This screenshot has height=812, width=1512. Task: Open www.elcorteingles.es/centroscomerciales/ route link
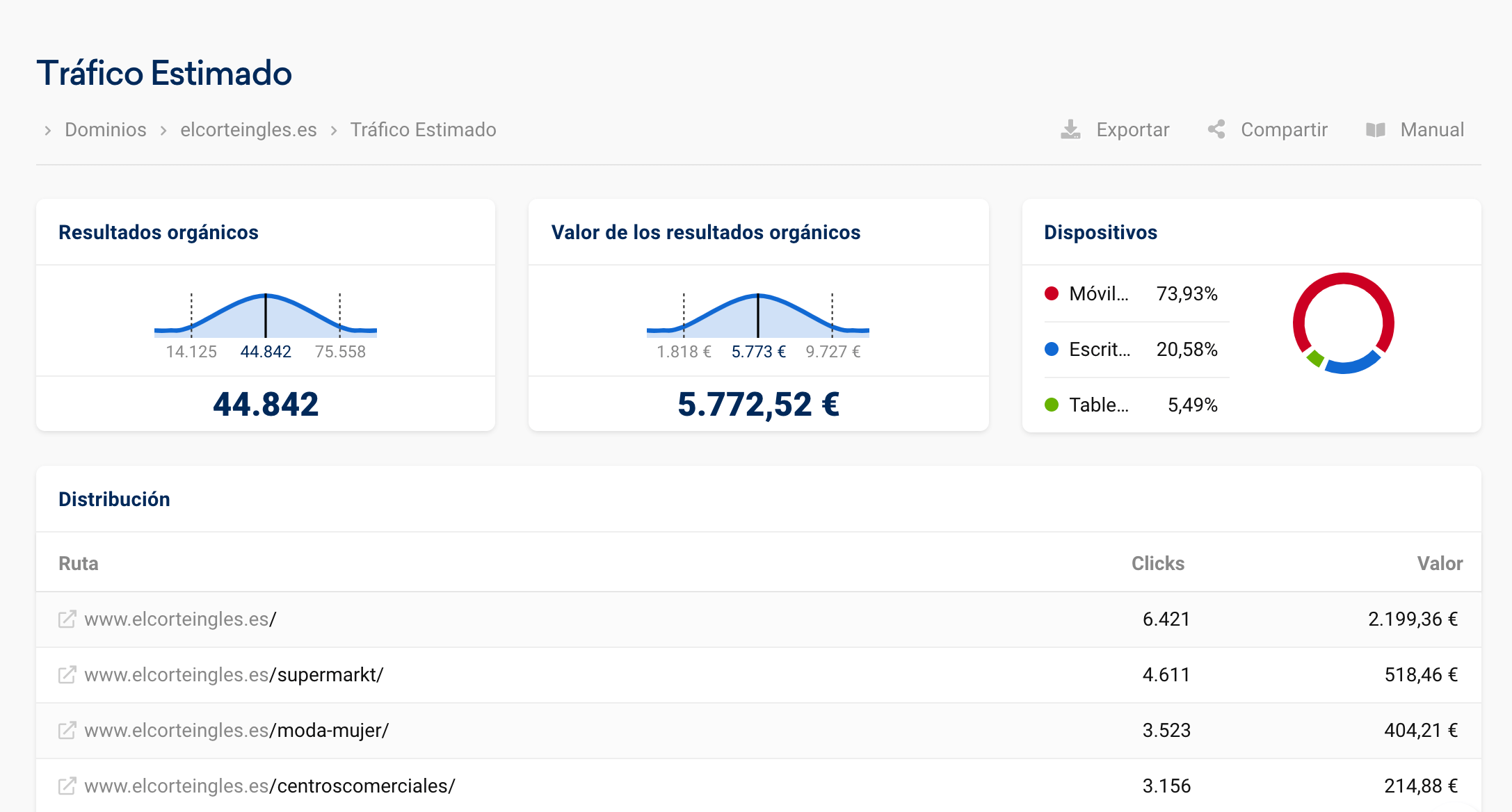[270, 786]
